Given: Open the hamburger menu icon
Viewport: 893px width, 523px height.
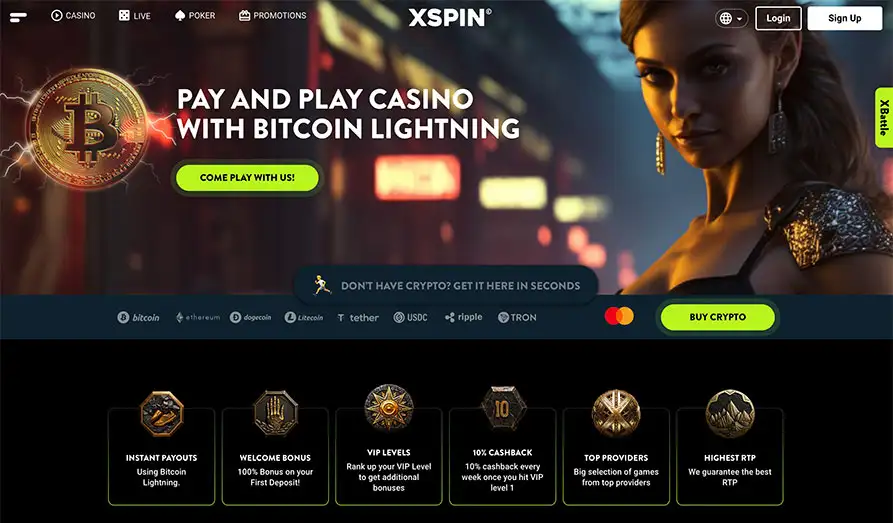Looking at the screenshot, I should pyautogui.click(x=18, y=18).
